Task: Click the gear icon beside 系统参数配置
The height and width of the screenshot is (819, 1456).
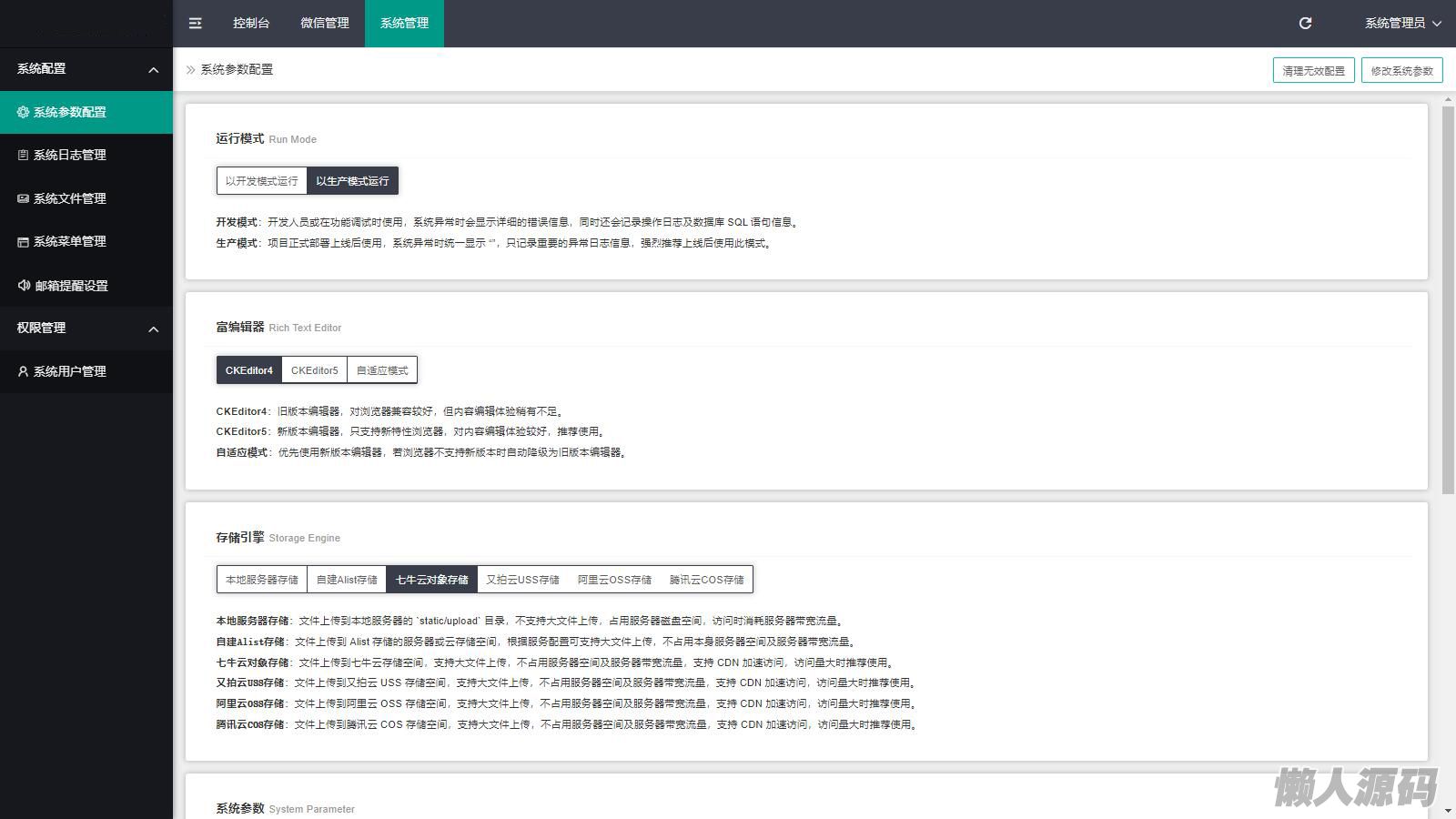Action: [23, 112]
